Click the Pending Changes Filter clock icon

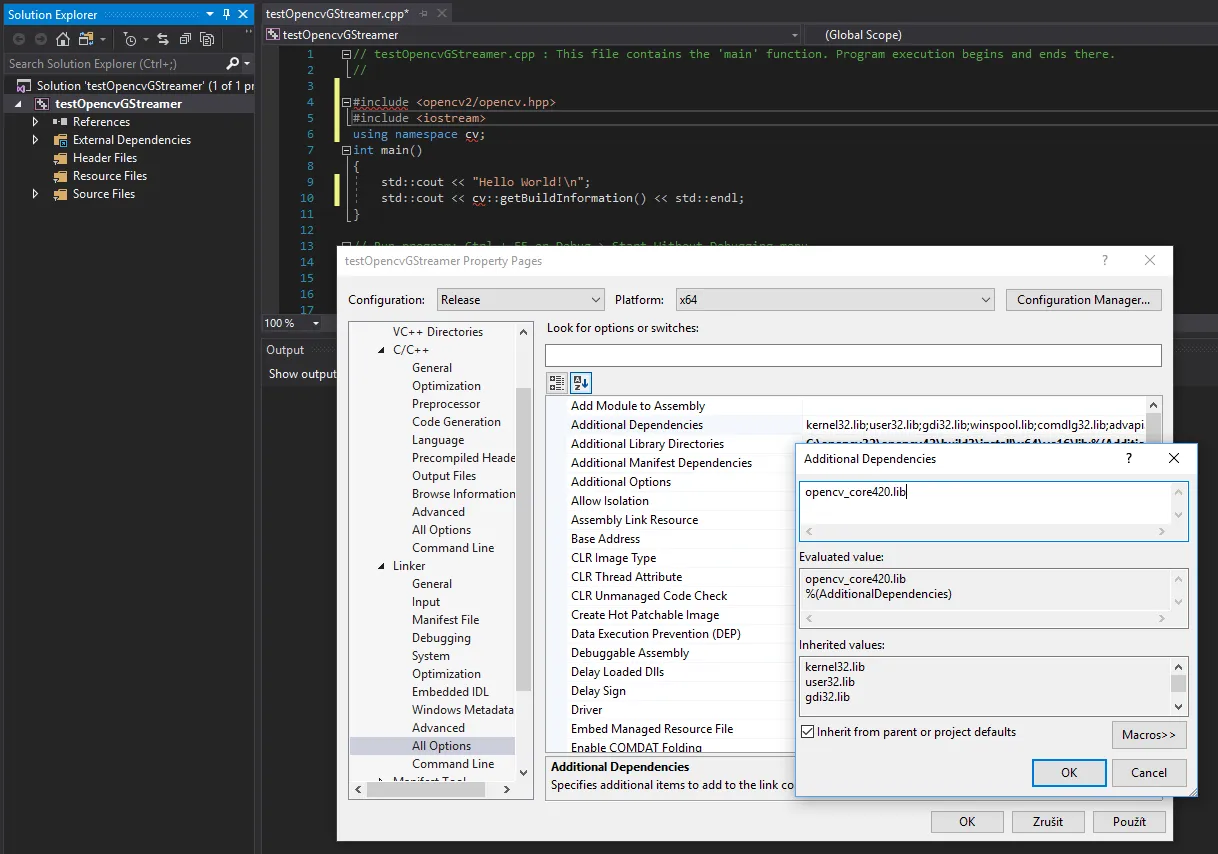pyautogui.click(x=131, y=39)
